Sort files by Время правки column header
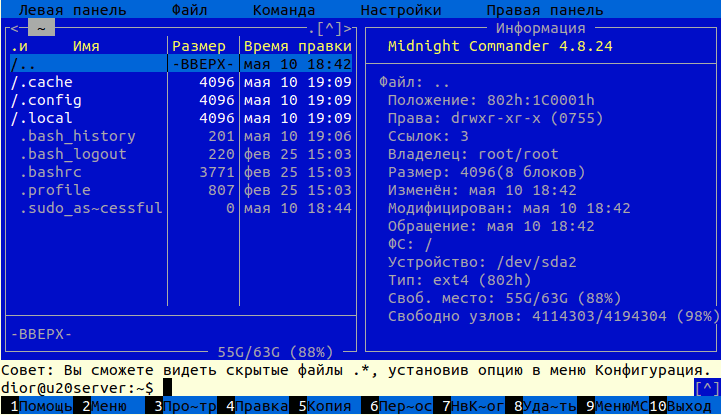721x415 pixels. [x=298, y=46]
